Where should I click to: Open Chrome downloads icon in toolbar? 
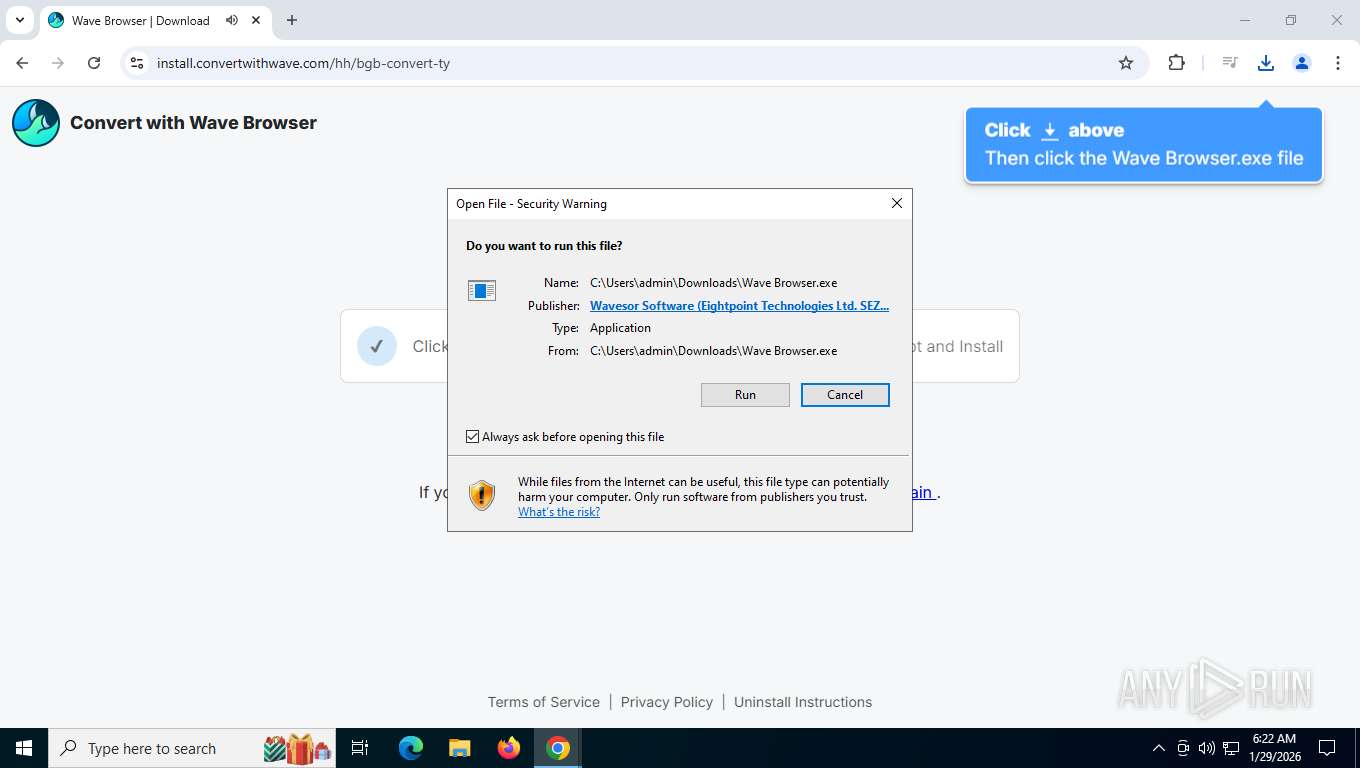tap(1266, 63)
